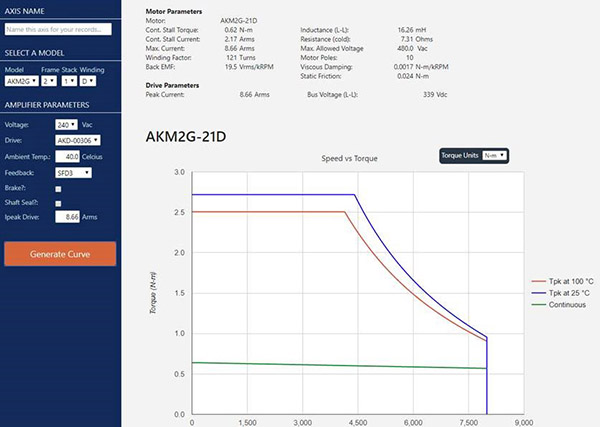Viewport: 600px width, 427px height.
Task: Open the Frame dropdown showing 2
Action: tap(49, 81)
